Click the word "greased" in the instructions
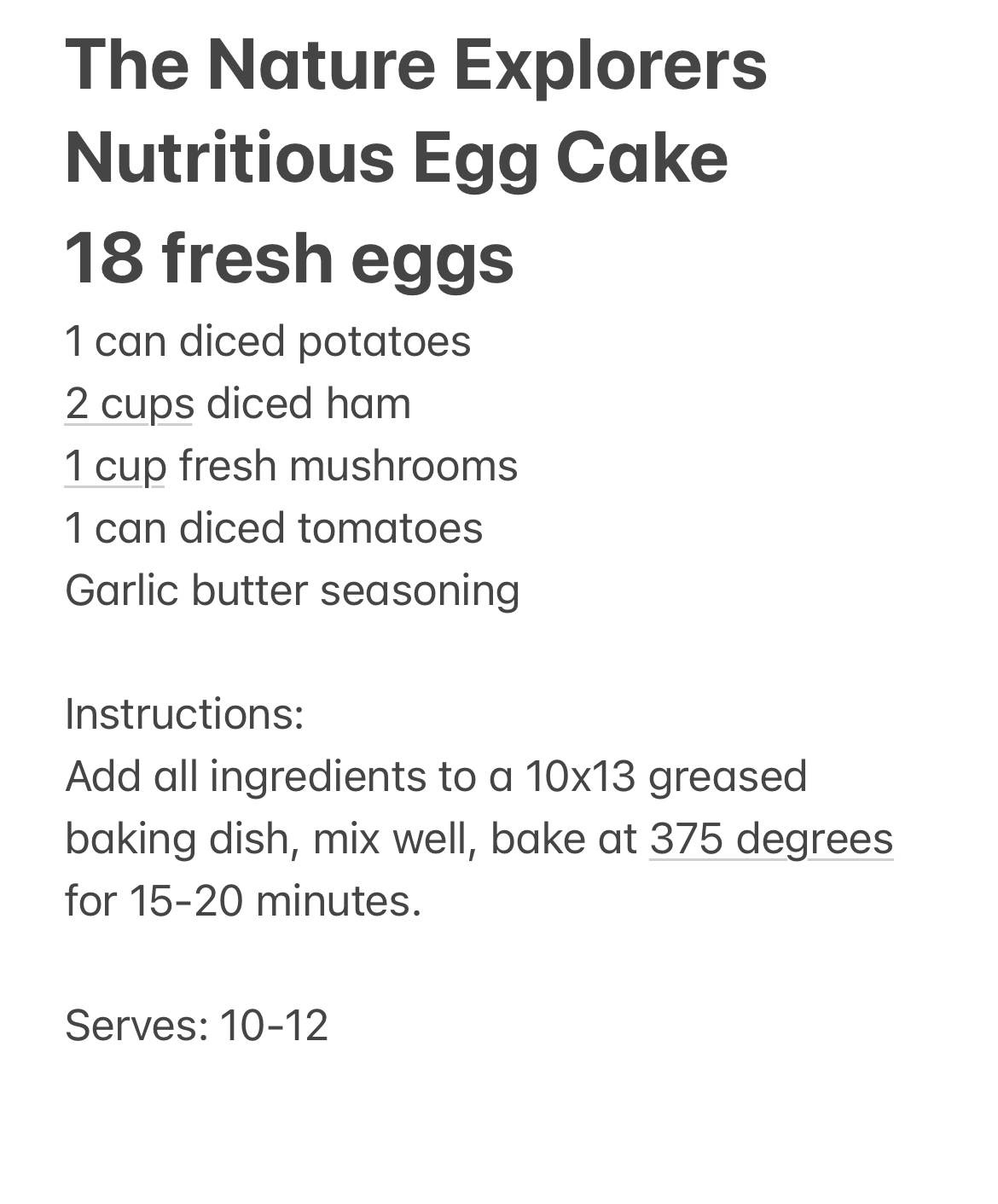Image resolution: width=998 pixels, height=1204 pixels. (x=727, y=776)
